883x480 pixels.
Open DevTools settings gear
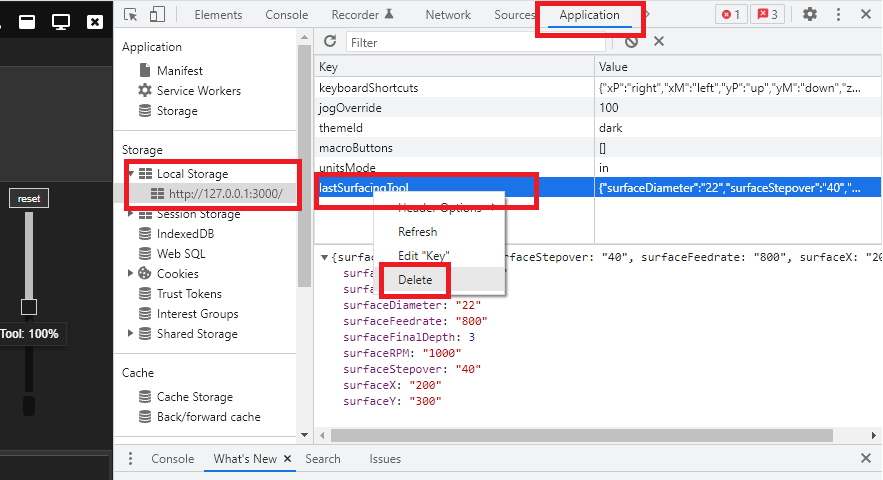point(810,15)
